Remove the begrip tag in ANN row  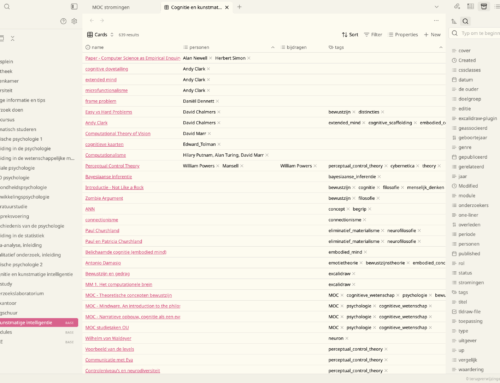pyautogui.click(x=370, y=209)
